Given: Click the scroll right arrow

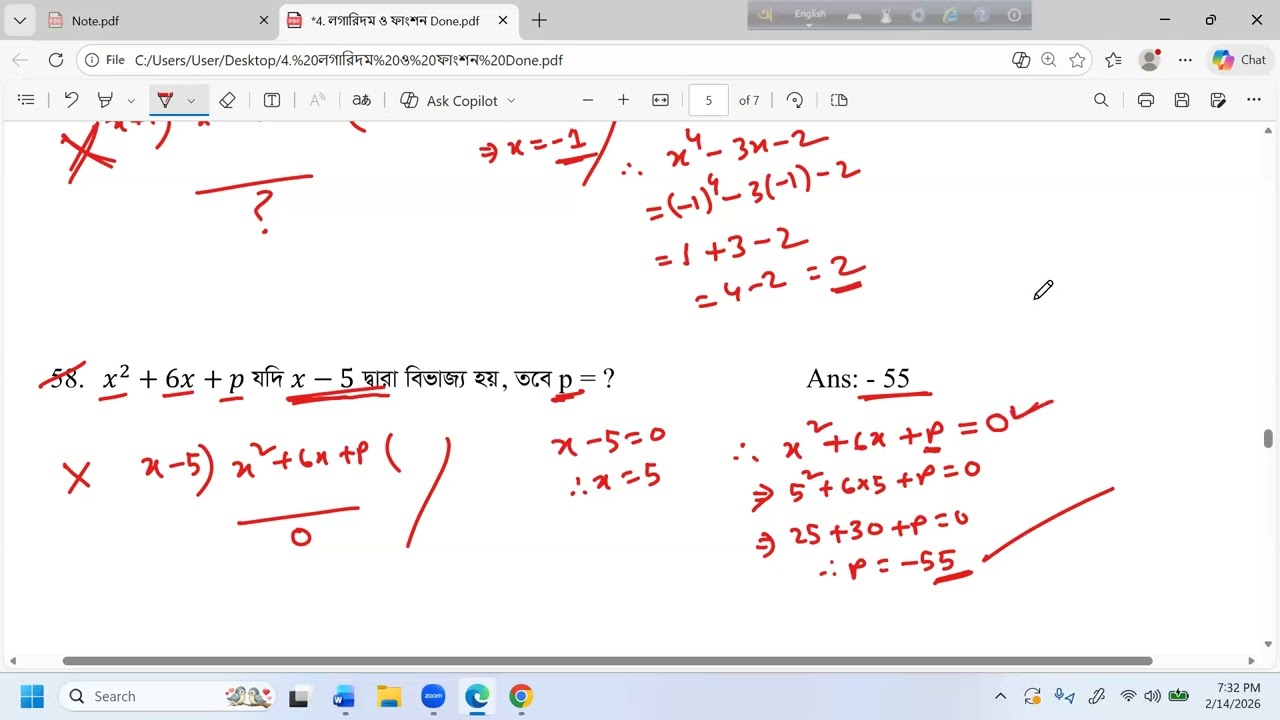Looking at the screenshot, I should point(1251,661).
